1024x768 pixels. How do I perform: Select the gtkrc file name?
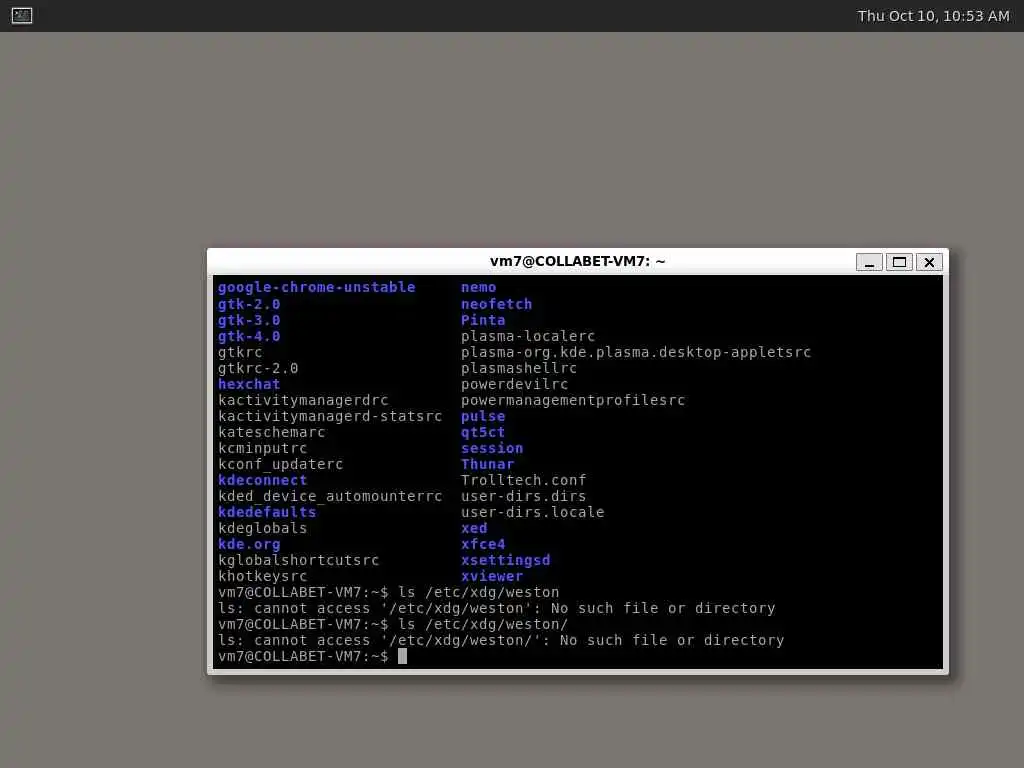[240, 352]
